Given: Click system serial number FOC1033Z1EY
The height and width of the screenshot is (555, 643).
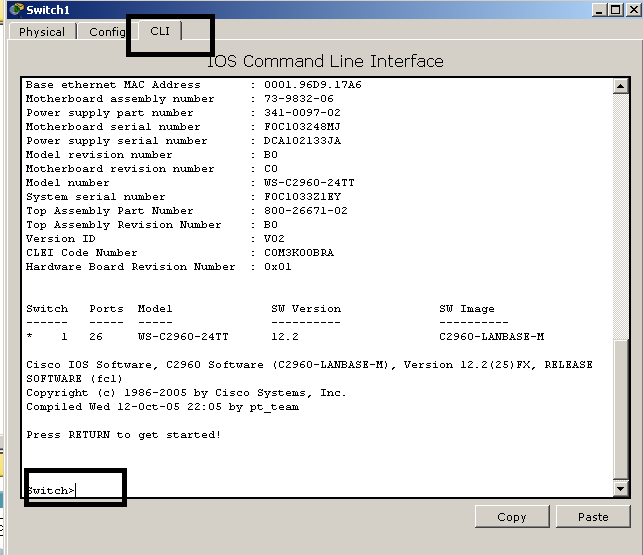Looking at the screenshot, I should pos(302,196).
